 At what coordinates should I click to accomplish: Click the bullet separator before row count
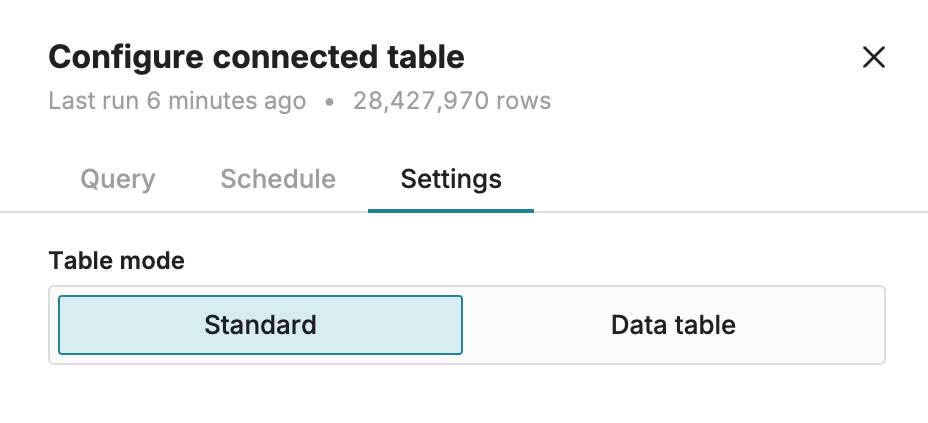330,102
